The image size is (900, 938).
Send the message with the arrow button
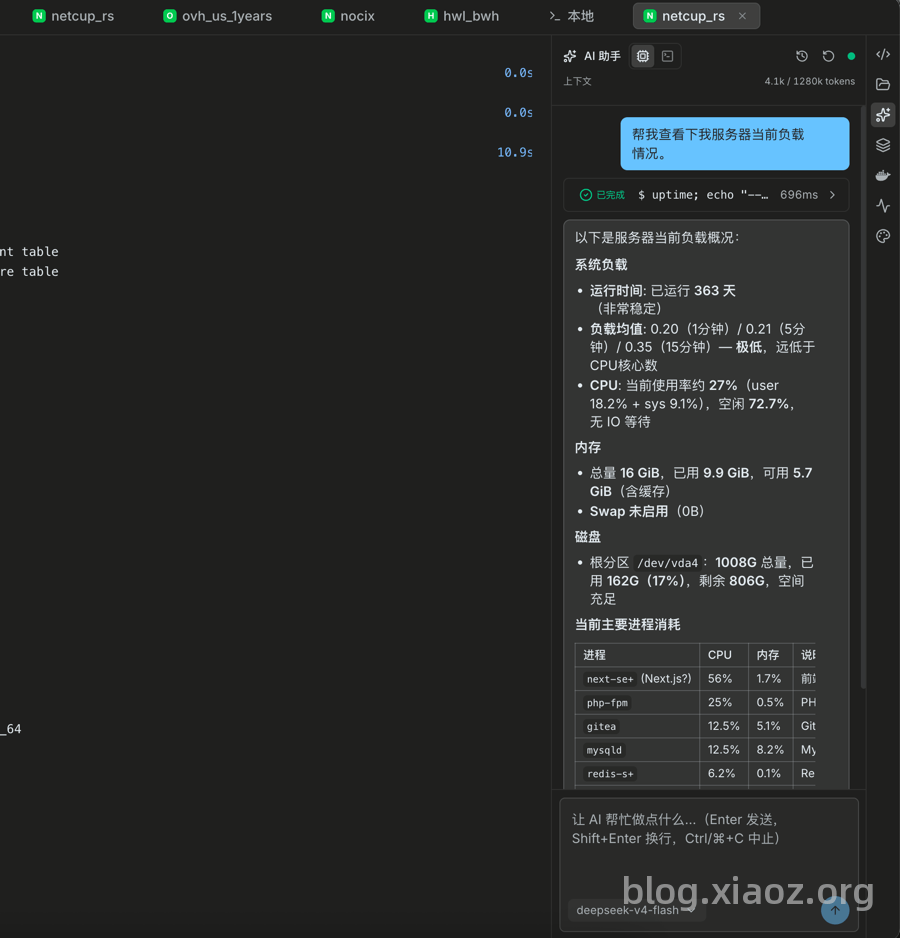point(835,910)
